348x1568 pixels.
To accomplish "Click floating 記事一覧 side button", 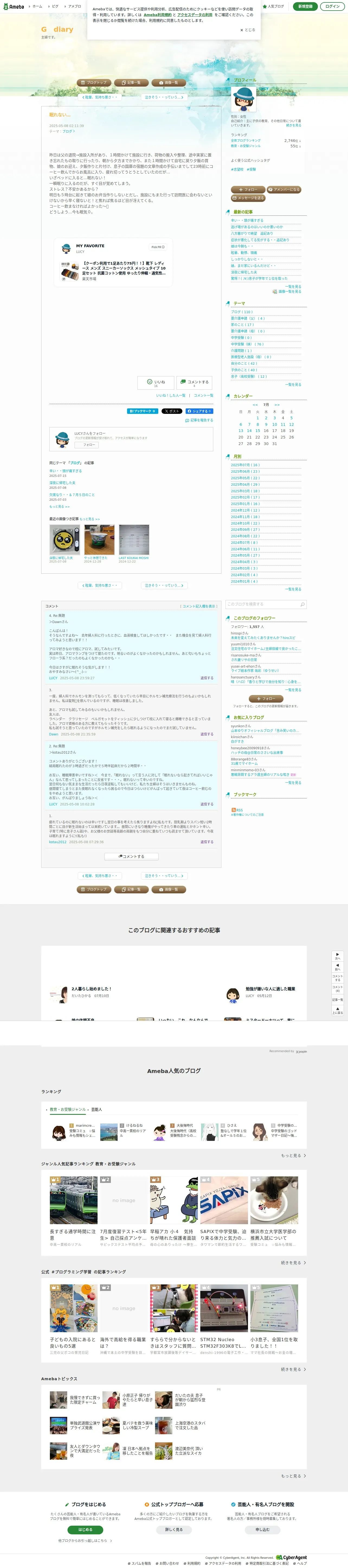I will [338, 999].
